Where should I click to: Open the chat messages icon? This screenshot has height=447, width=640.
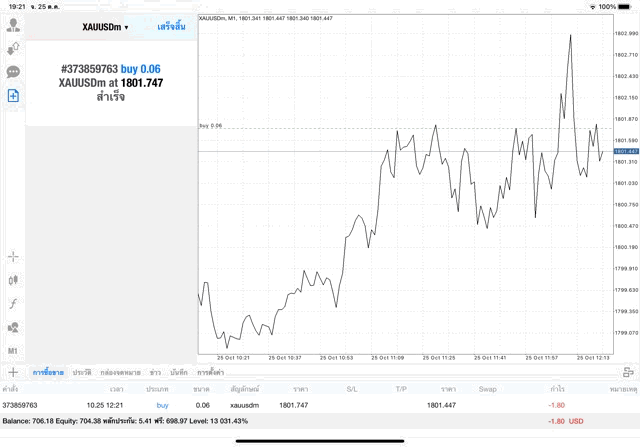click(x=13, y=72)
